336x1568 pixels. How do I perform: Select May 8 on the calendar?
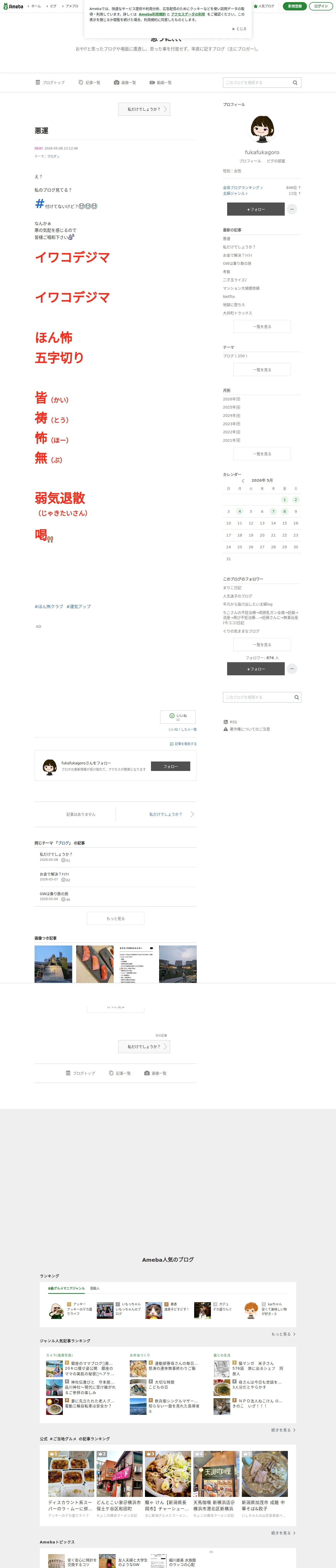(284, 511)
